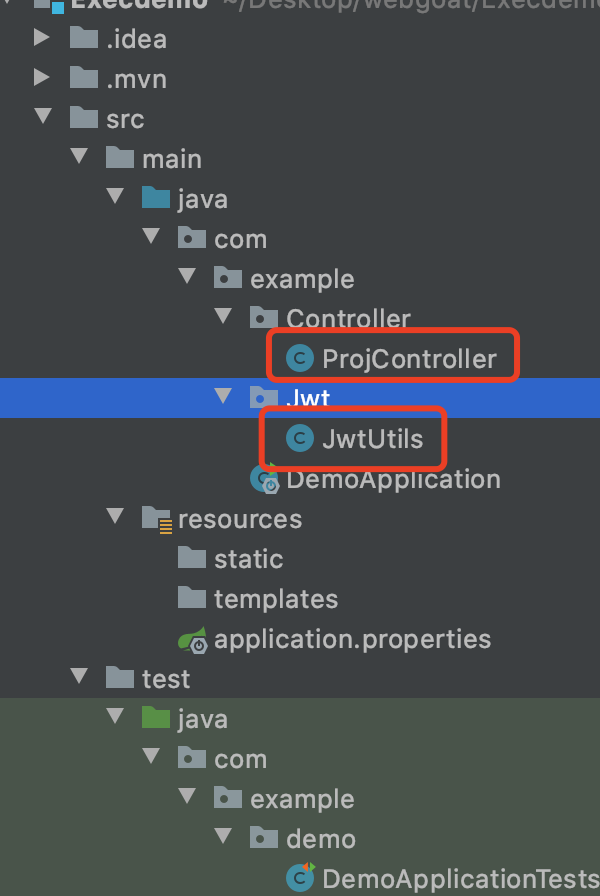Click the application.properties Spring leaf icon
The image size is (600, 896).
click(x=193, y=639)
